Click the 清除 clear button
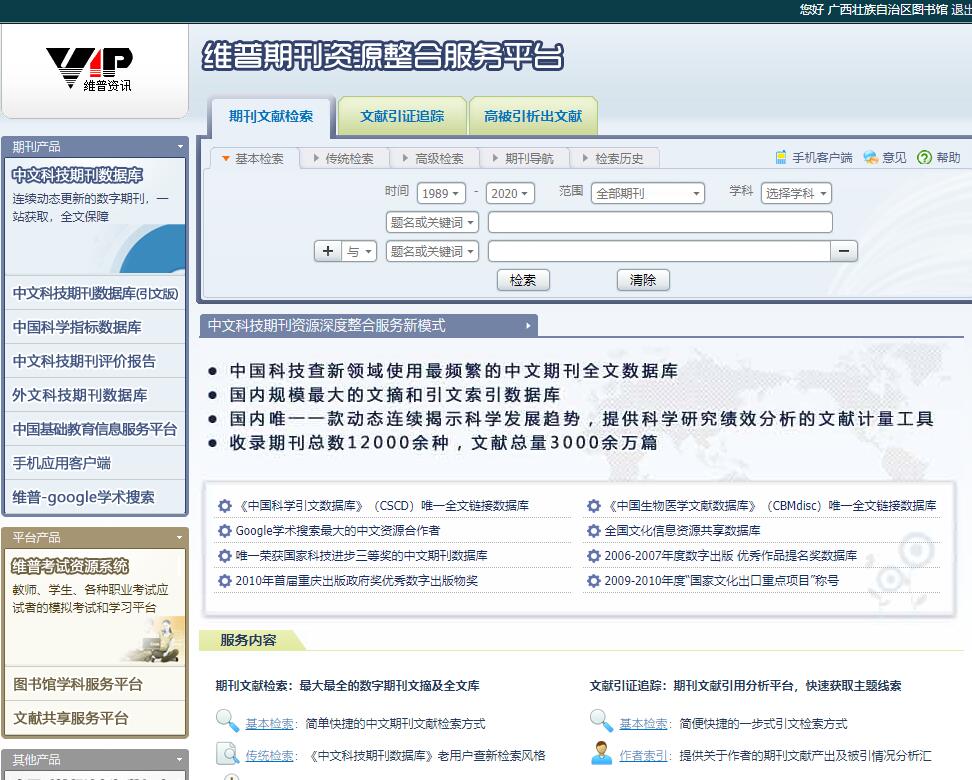This screenshot has height=780, width=972. point(643,280)
